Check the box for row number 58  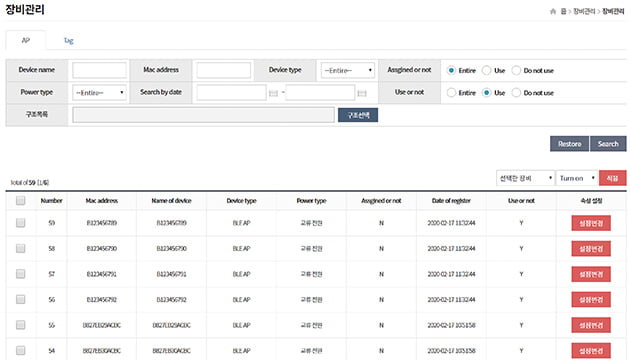click(20, 248)
